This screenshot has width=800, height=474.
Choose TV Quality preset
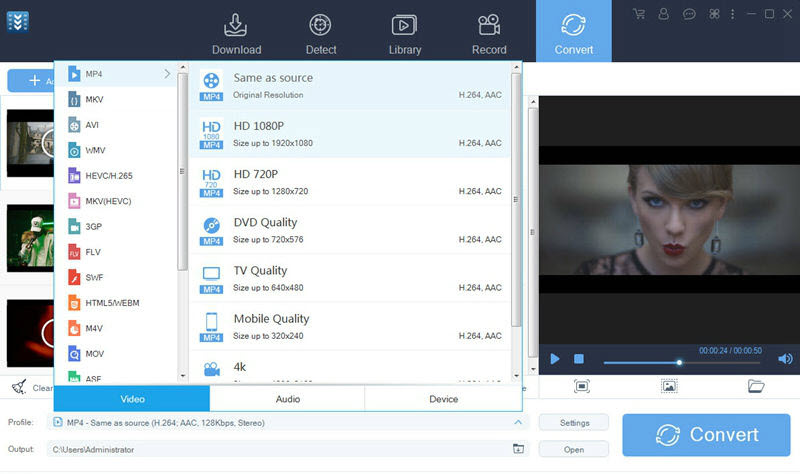click(x=350, y=279)
